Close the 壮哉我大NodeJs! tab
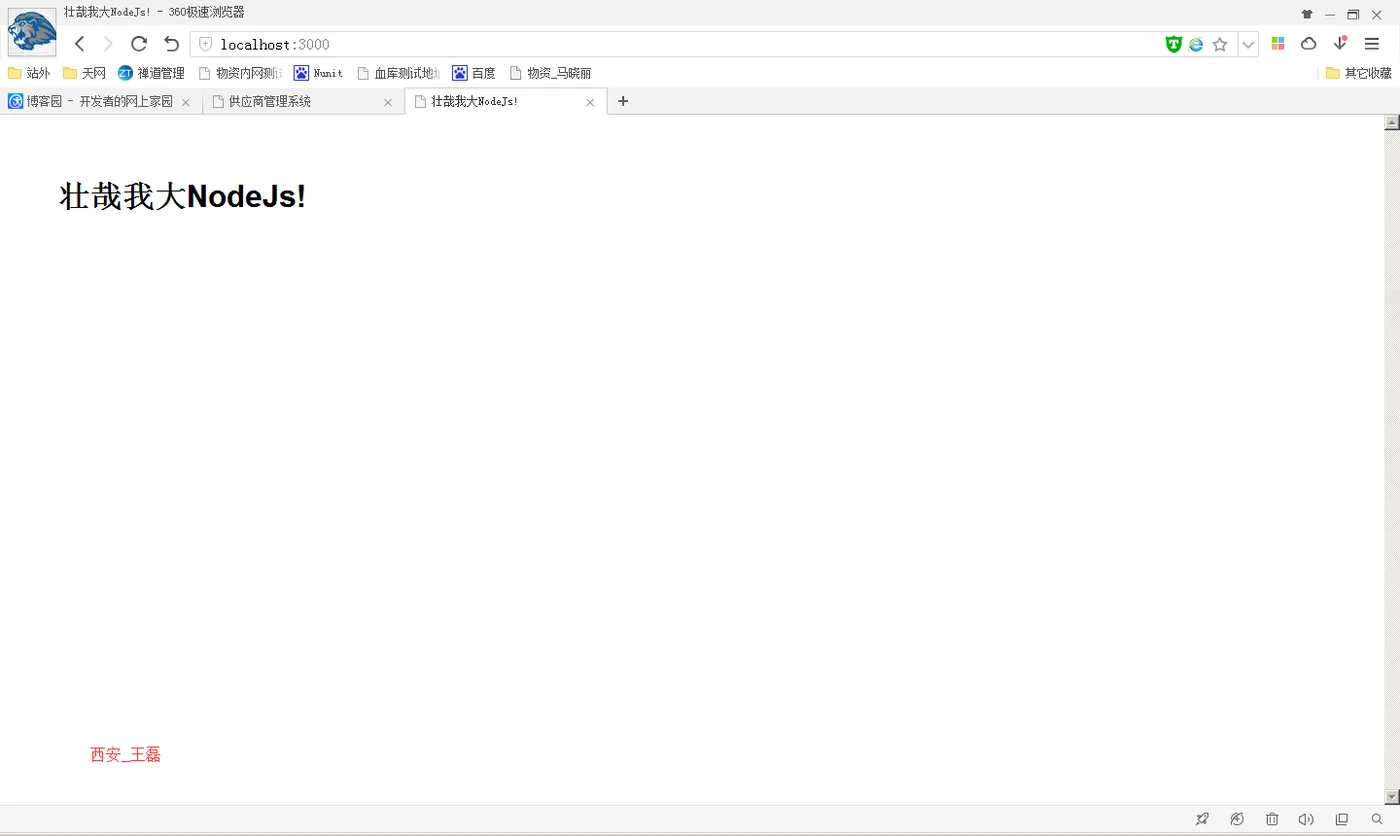This screenshot has width=1400, height=836. click(590, 102)
